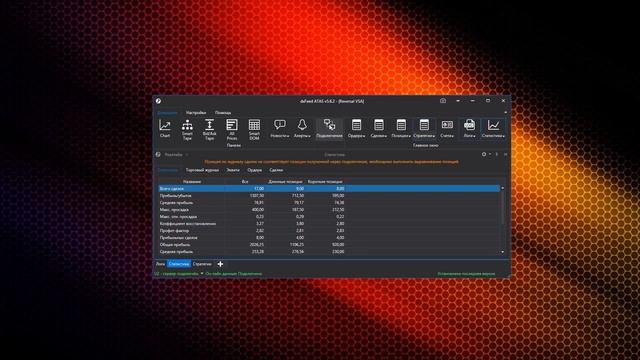Click the camera screenshot icon in title bar
This screenshot has height=360, width=640.
click(443, 100)
